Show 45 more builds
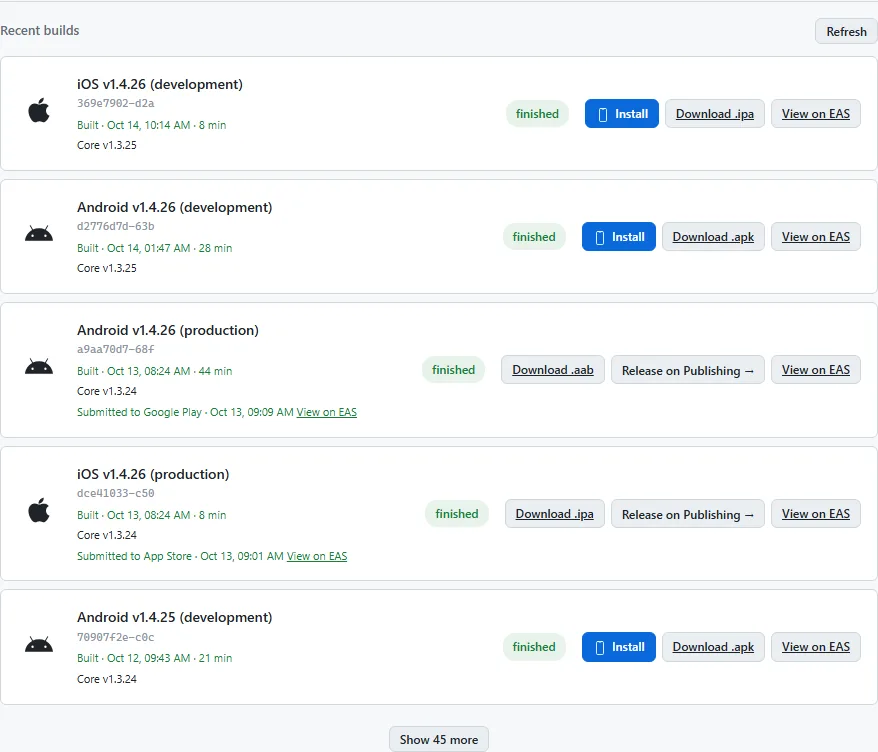This screenshot has width=878, height=752. coord(438,740)
